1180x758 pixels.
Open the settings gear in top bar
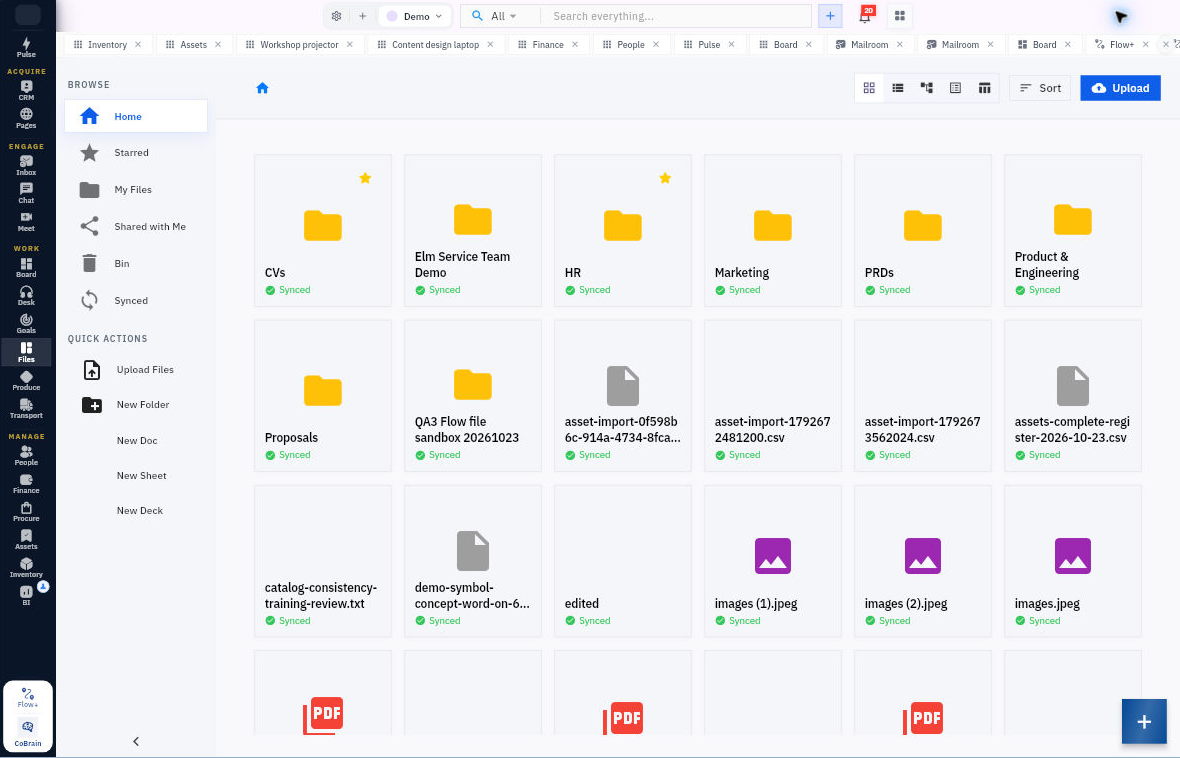point(336,16)
